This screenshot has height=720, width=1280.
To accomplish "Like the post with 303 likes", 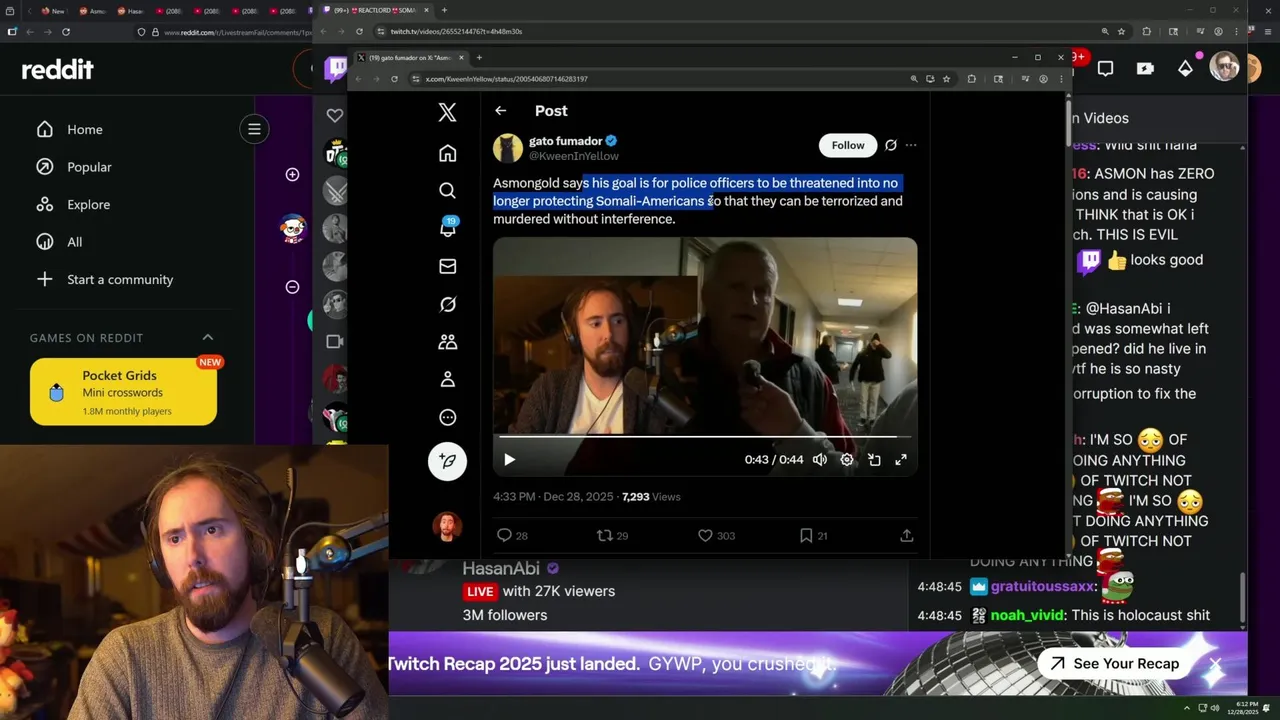I will click(716, 536).
